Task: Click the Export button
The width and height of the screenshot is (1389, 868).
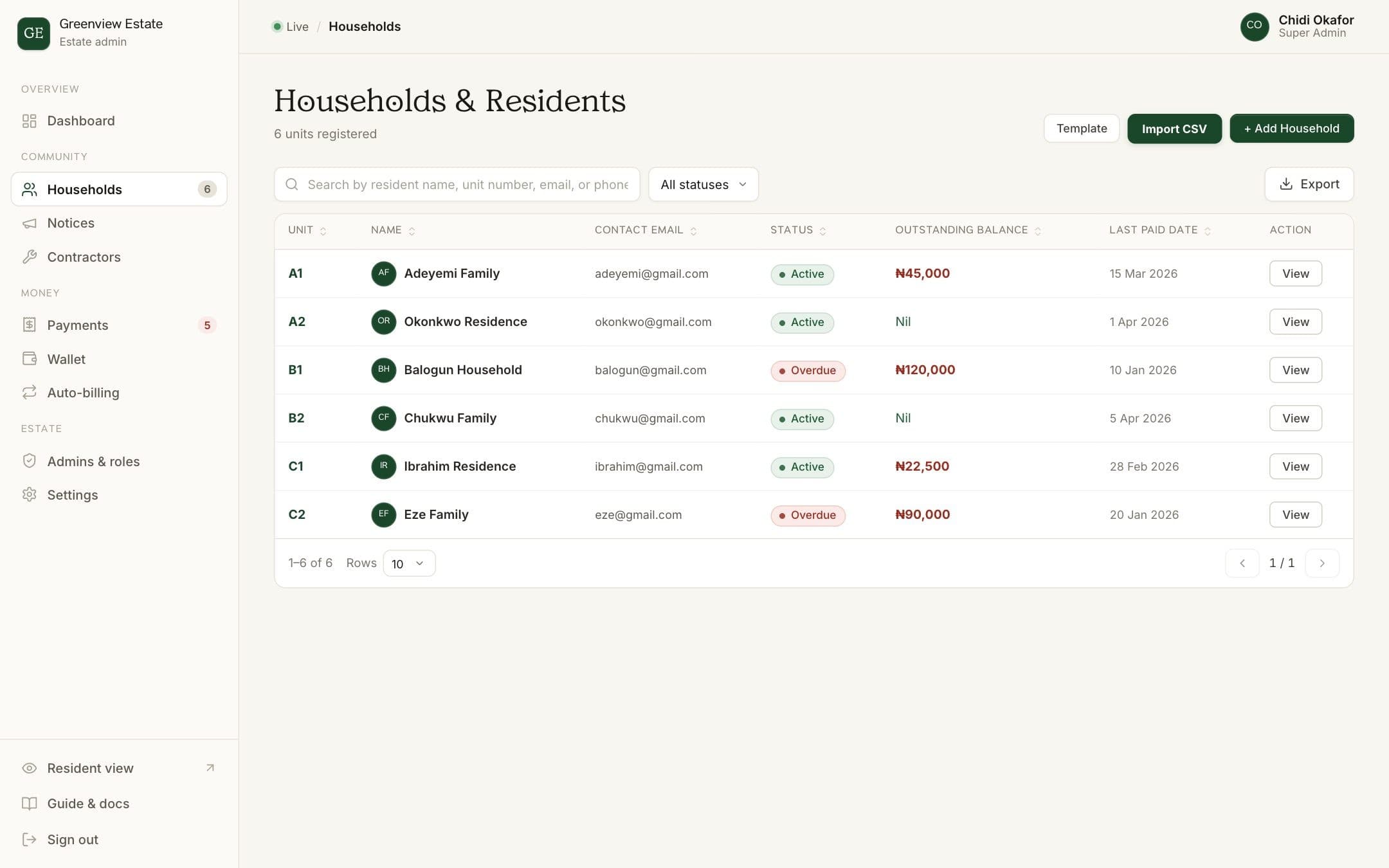Action: pos(1309,185)
